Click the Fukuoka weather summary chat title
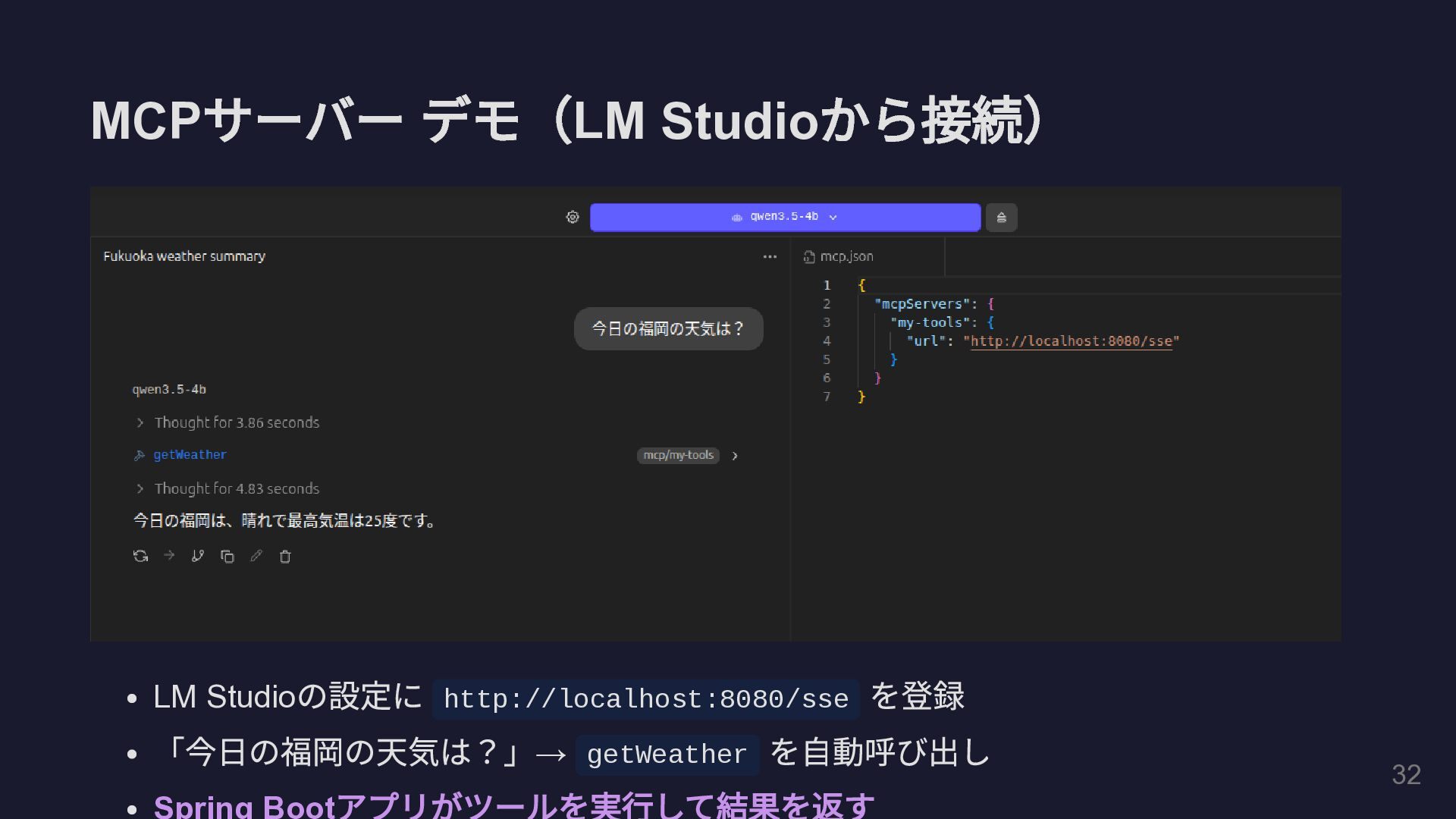 [184, 256]
